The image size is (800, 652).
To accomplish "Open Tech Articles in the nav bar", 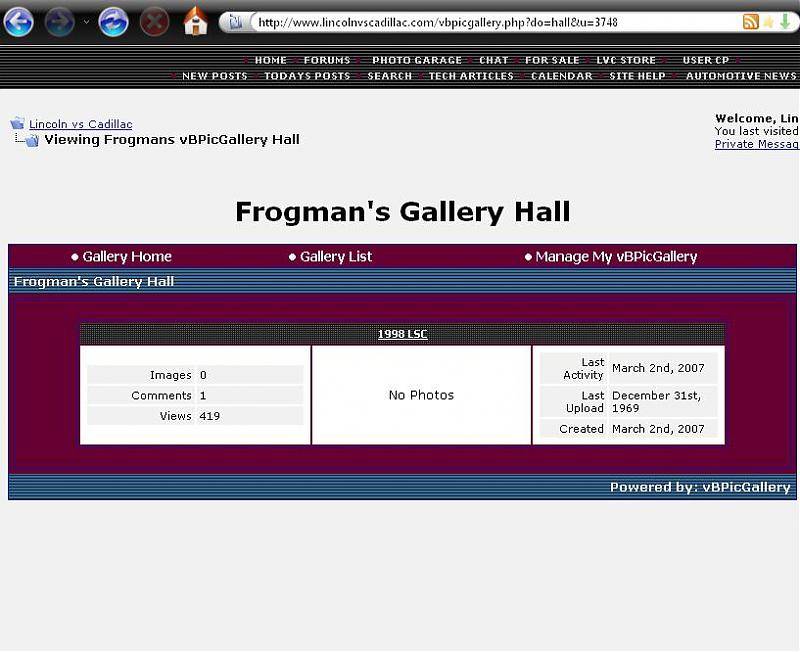I will pos(471,76).
